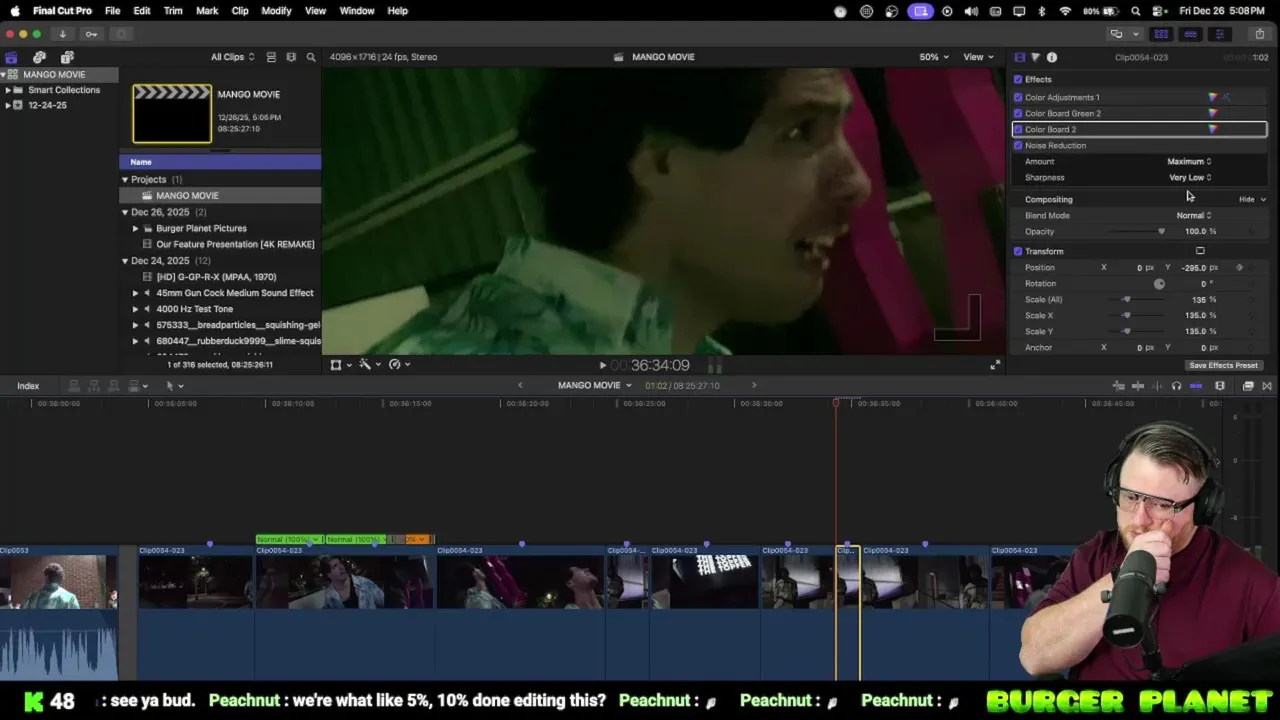The width and height of the screenshot is (1280, 720).
Task: Show the Libraries sidebar clapperboard icon
Action: coord(11,57)
